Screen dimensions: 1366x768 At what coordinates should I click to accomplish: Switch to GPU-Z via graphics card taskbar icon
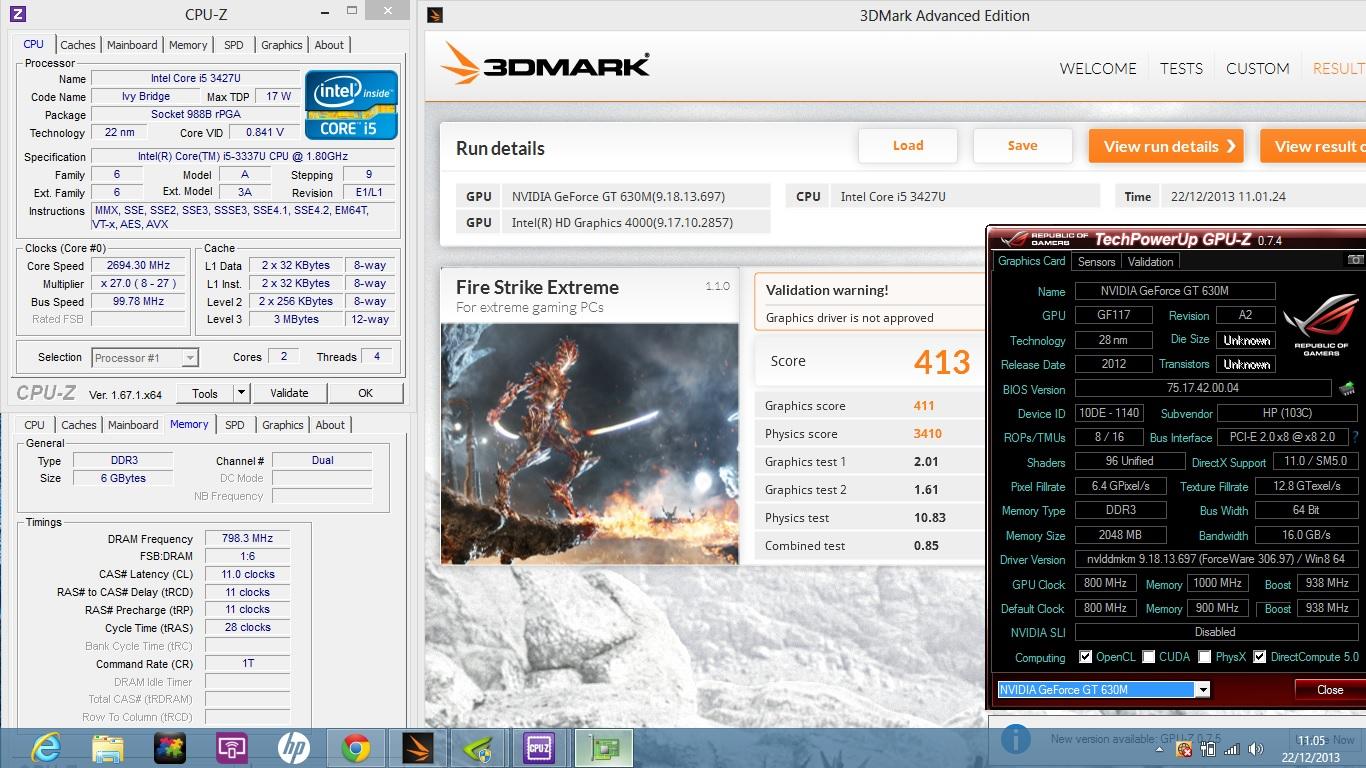click(603, 748)
